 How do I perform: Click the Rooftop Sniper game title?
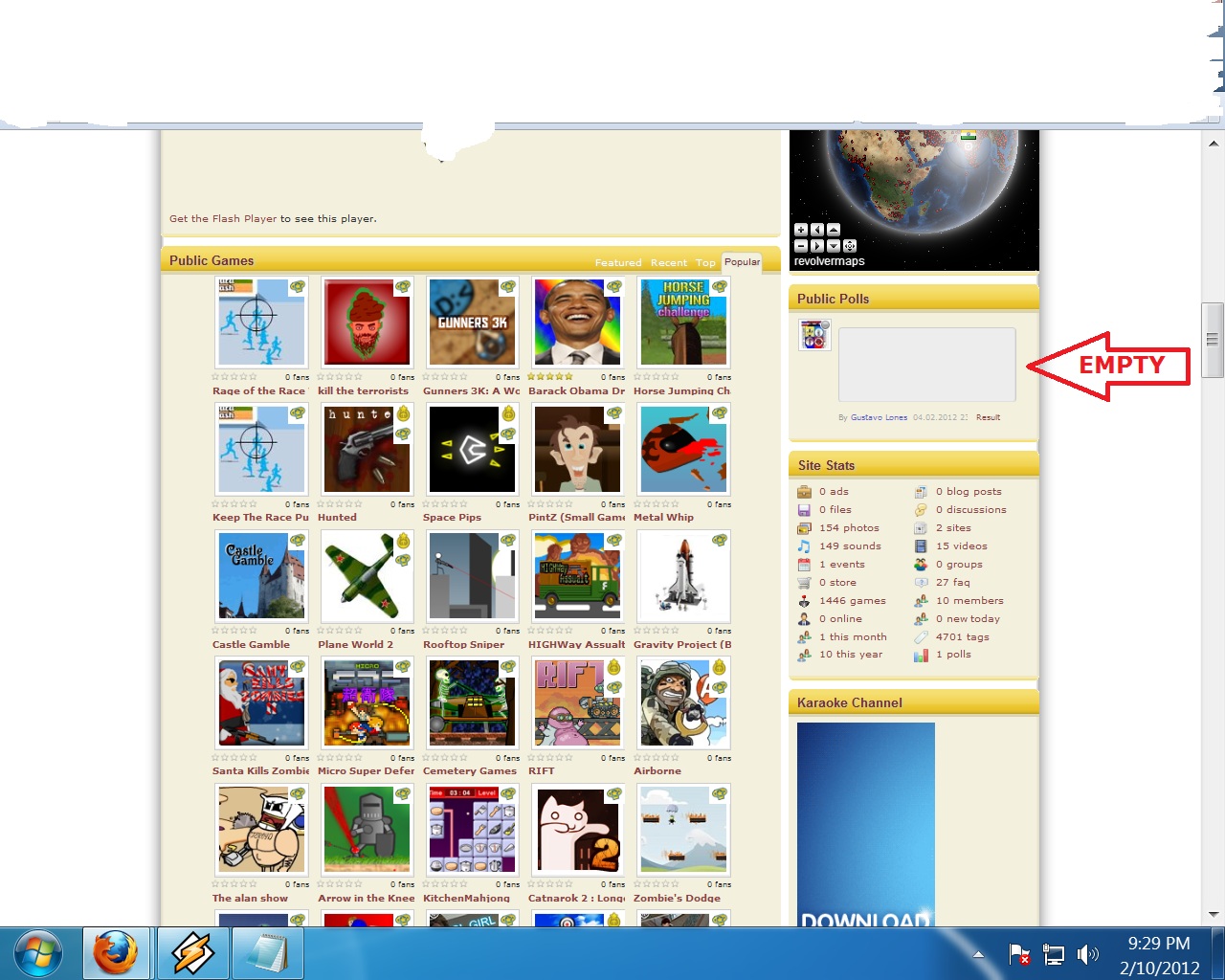[464, 645]
